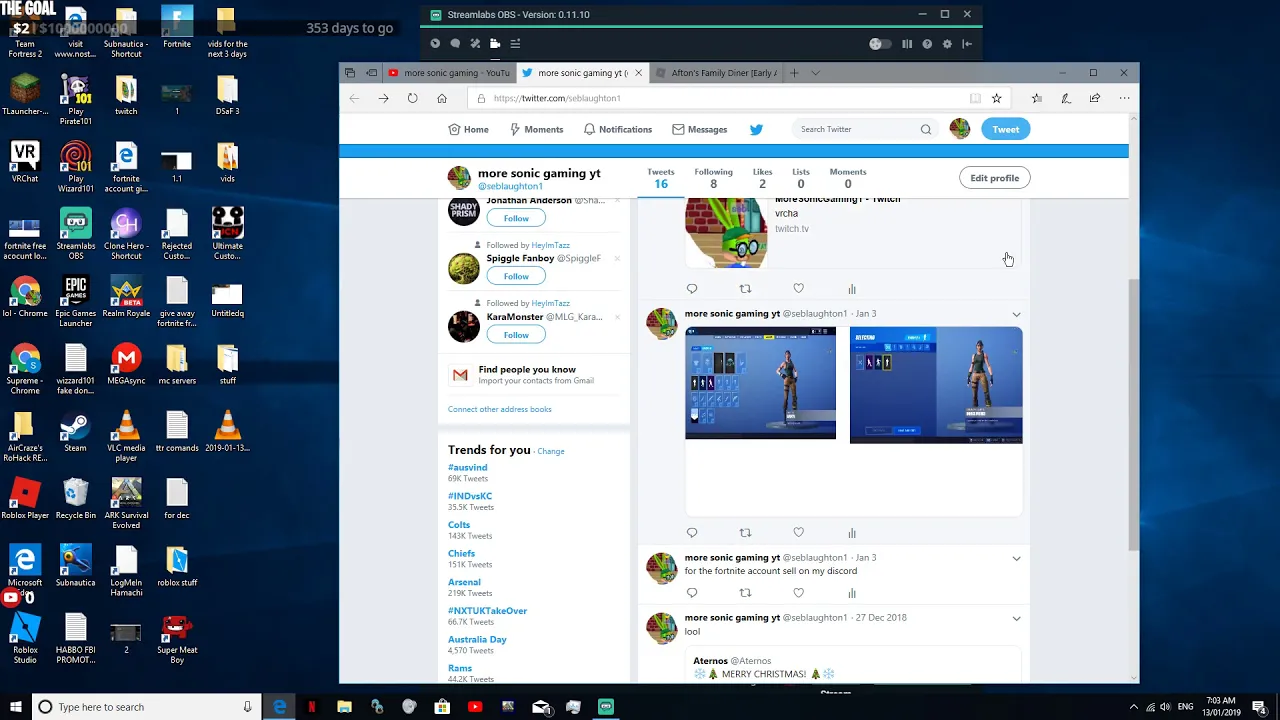This screenshot has width=1280, height=720.
Task: Click the Edge add notes pen icon
Action: tap(1066, 98)
